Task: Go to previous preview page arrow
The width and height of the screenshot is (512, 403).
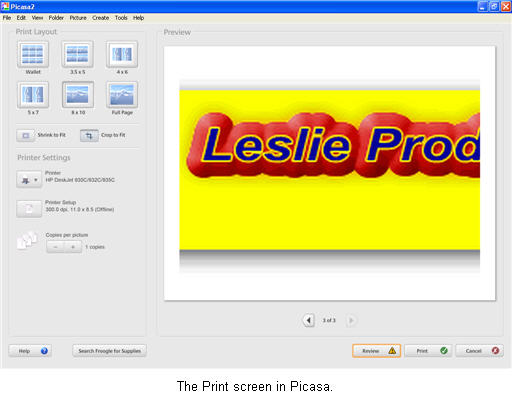Action: (x=309, y=320)
